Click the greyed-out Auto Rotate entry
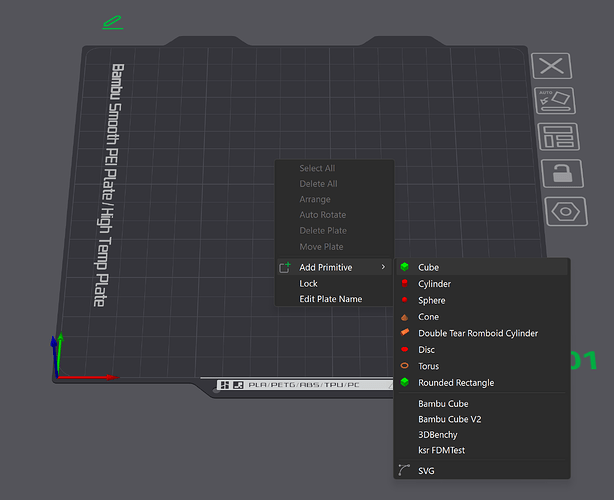This screenshot has height=500, width=614. [334, 215]
